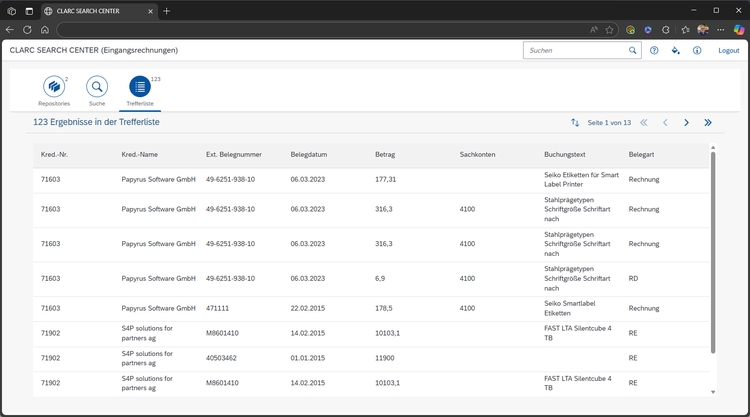
Task: Click the browser back arrow
Action: point(10,30)
